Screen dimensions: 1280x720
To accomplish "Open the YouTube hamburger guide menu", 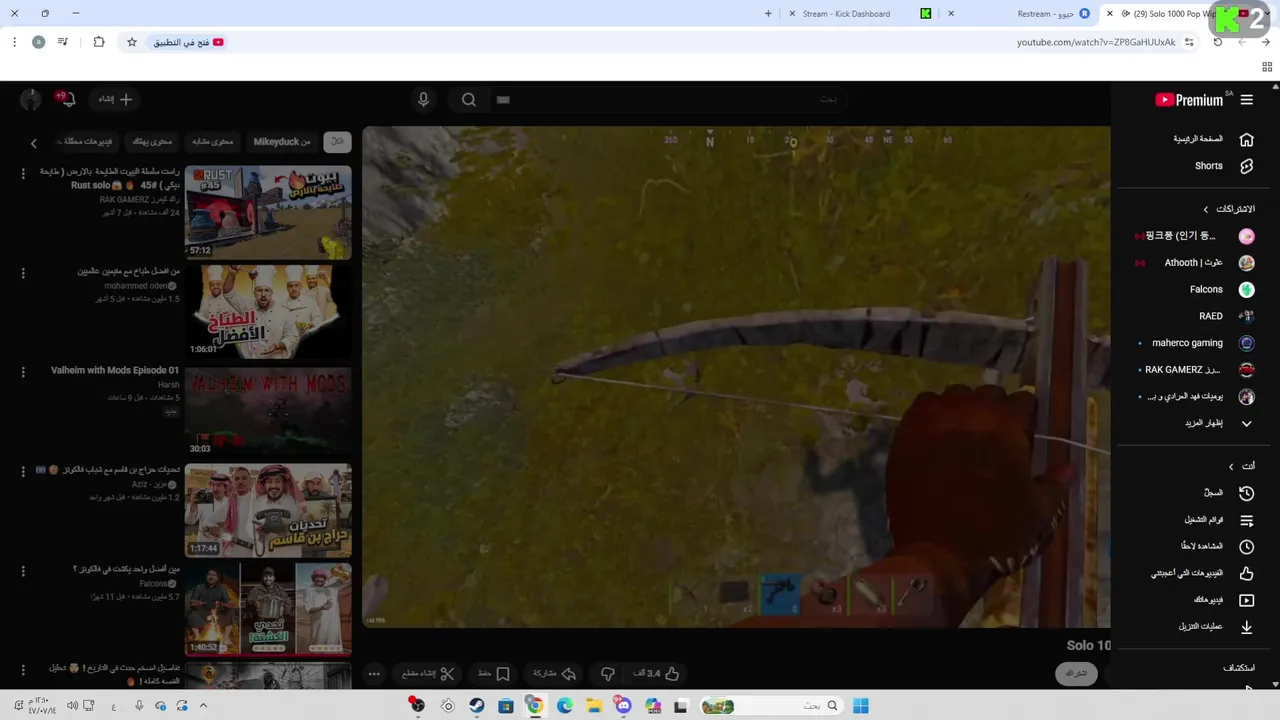I will [x=1246, y=100].
